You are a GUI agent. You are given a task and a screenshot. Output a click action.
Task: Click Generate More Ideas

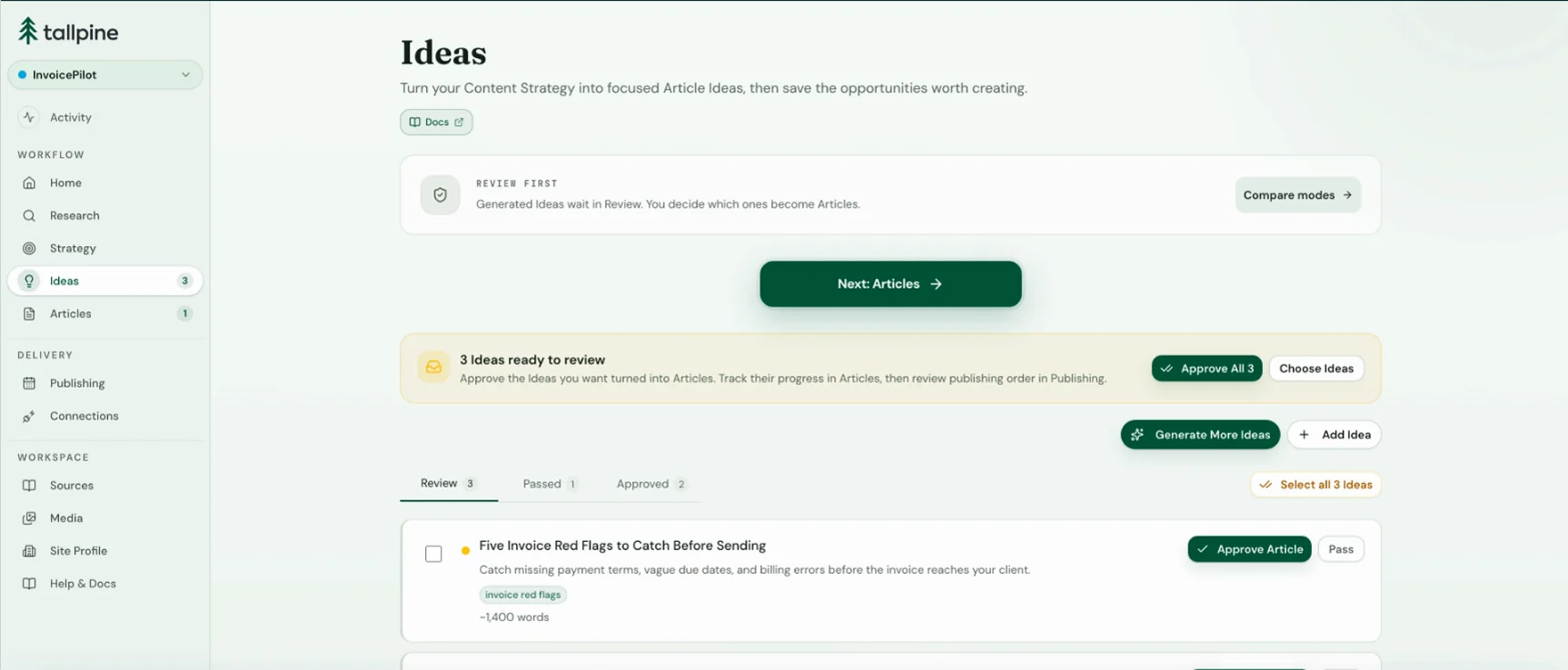pyautogui.click(x=1200, y=435)
